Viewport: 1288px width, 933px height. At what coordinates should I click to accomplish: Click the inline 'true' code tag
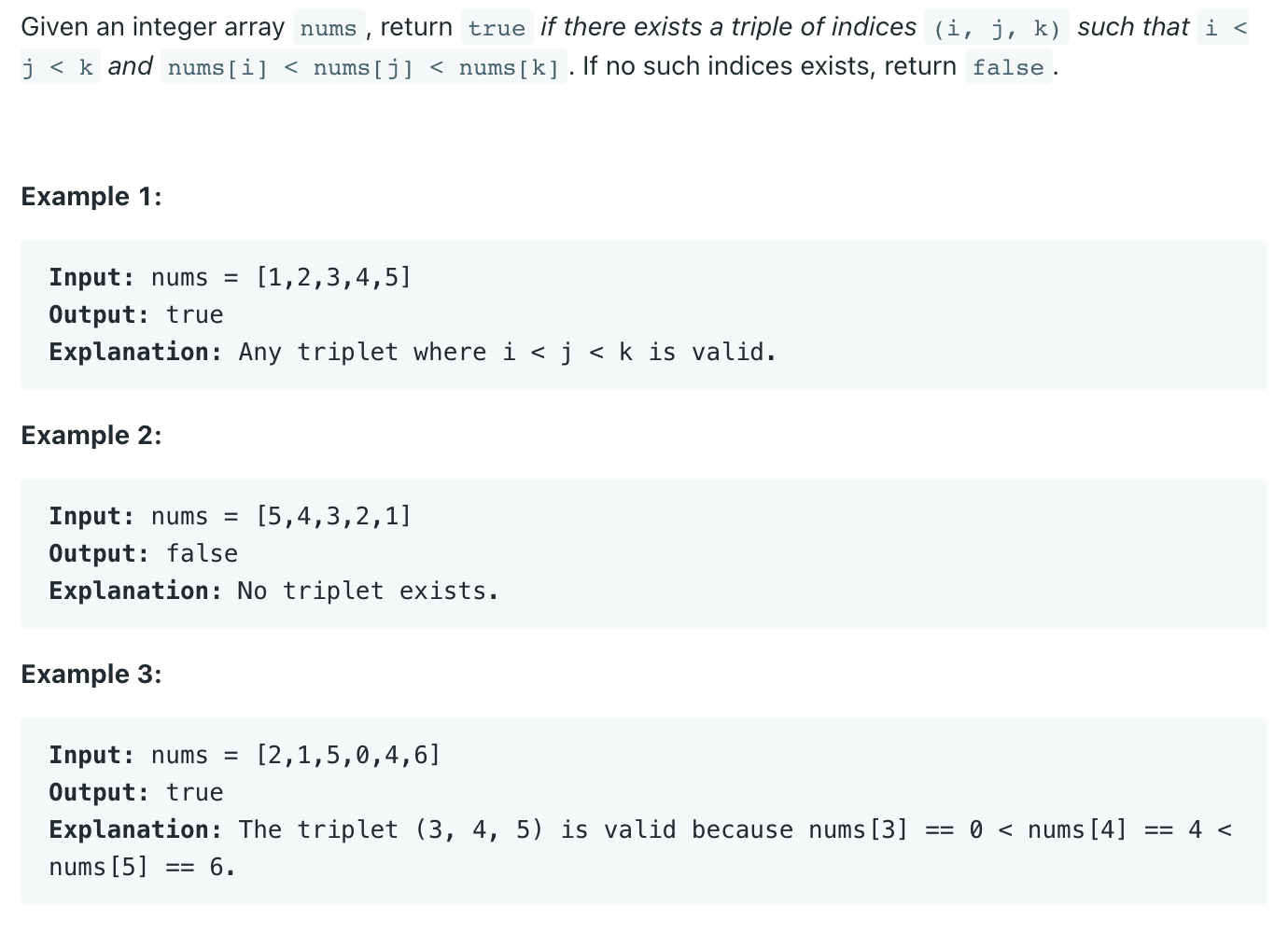point(497,28)
